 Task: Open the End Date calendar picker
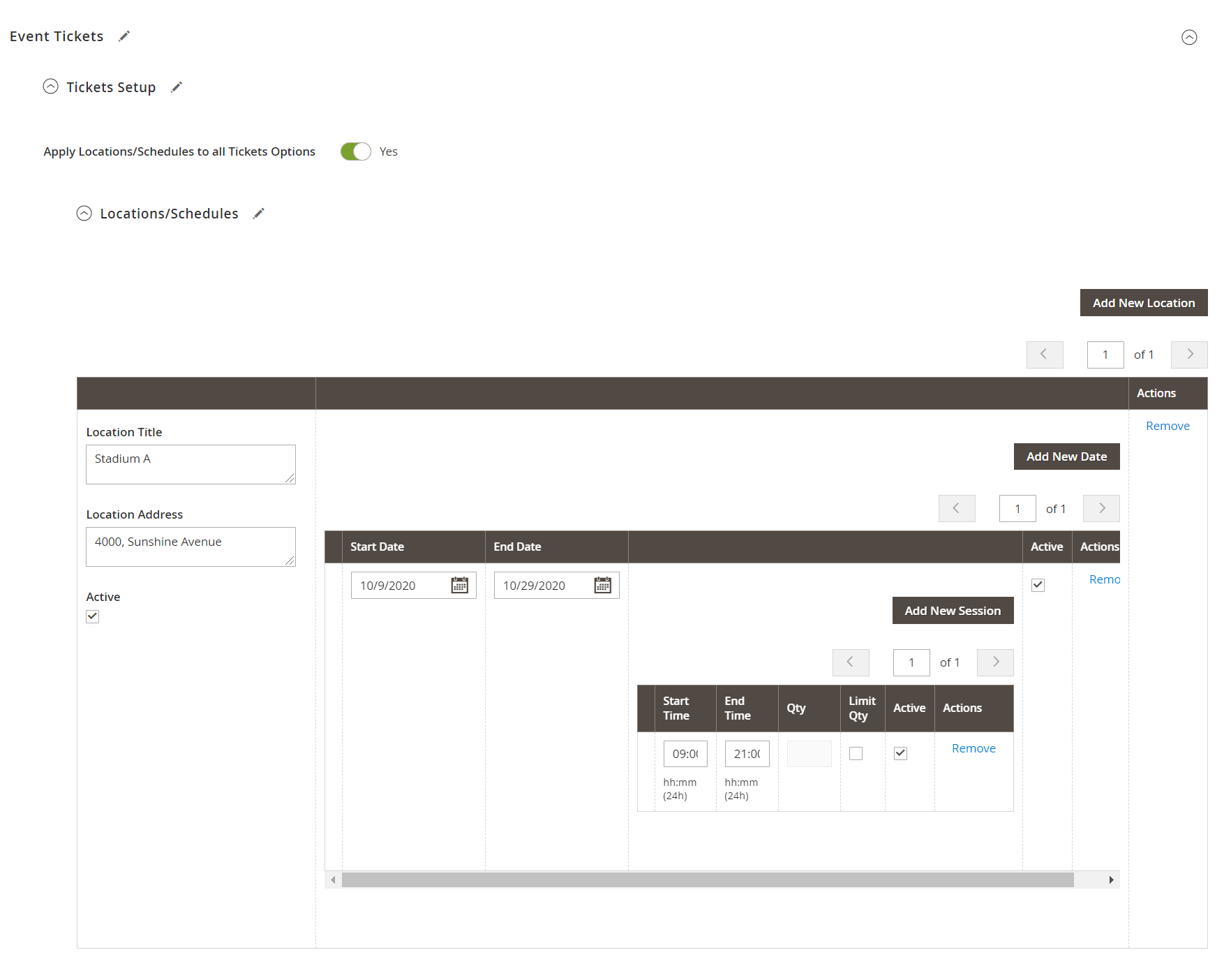click(602, 585)
